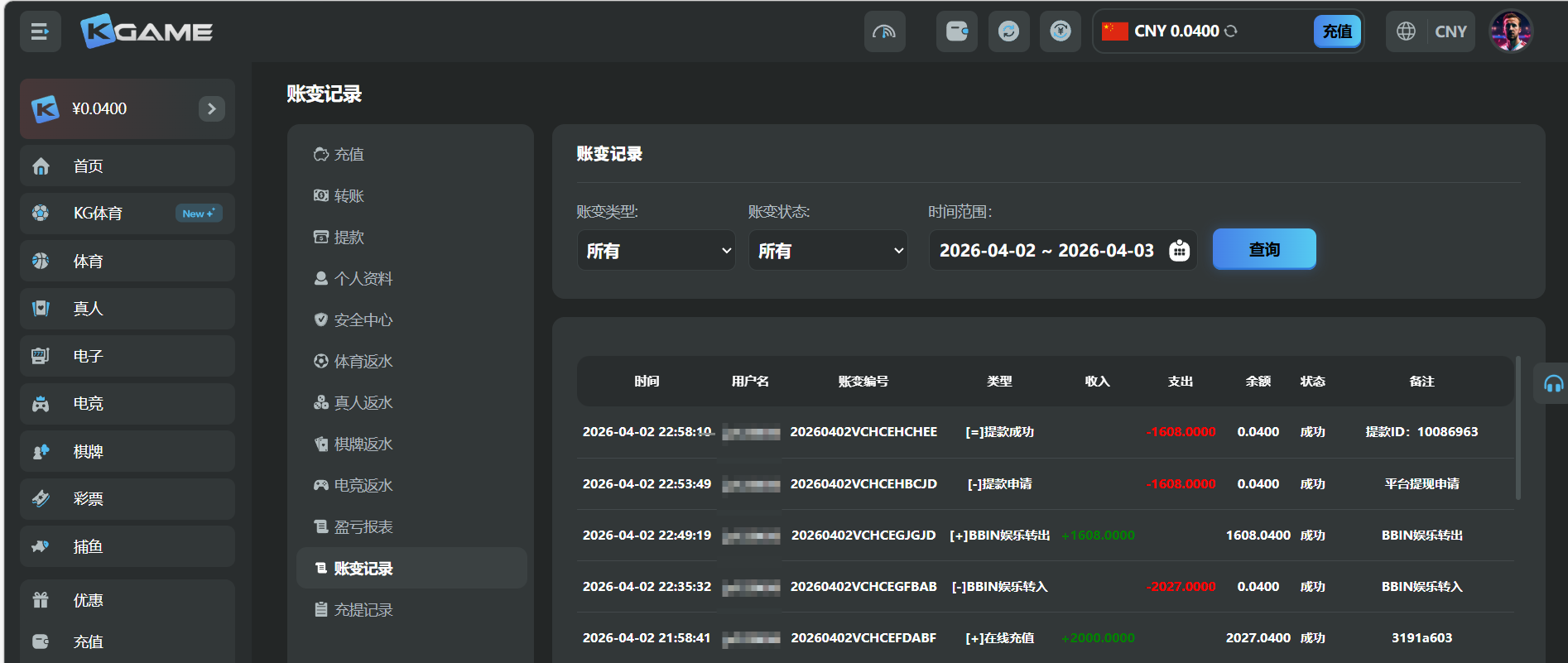Open the 账变状态 dropdown
The width and height of the screenshot is (1568, 663).
pyautogui.click(x=828, y=250)
